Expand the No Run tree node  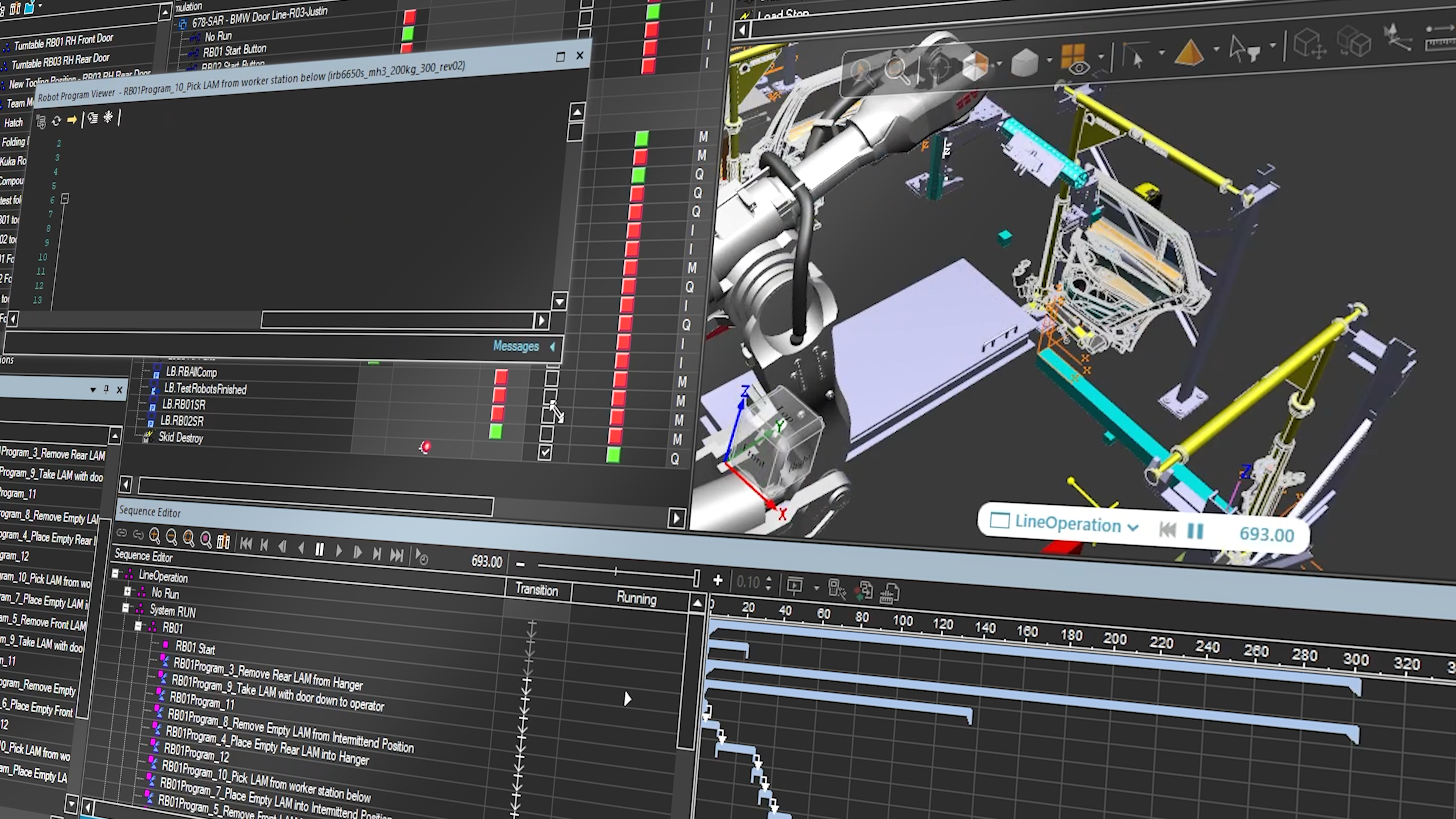click(127, 591)
